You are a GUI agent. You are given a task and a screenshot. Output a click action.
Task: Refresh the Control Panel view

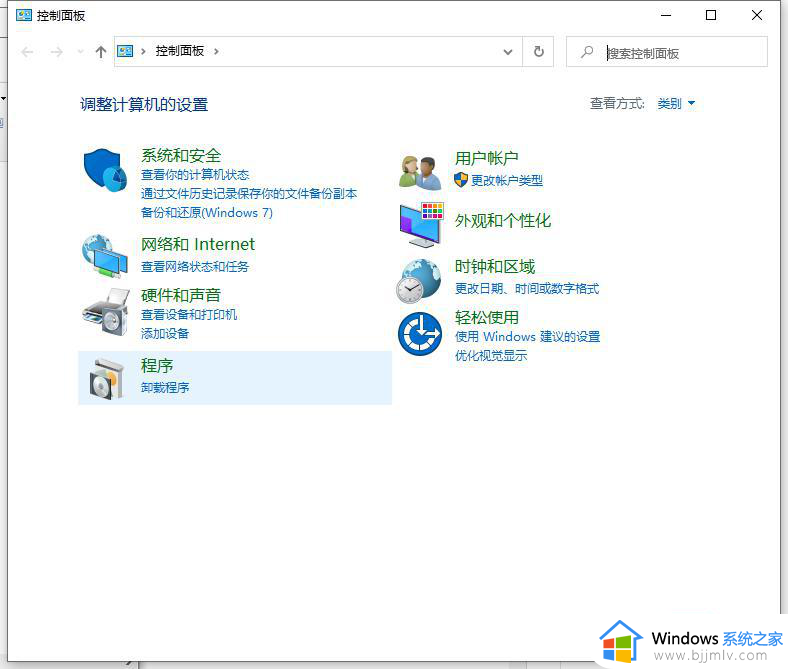tap(538, 51)
